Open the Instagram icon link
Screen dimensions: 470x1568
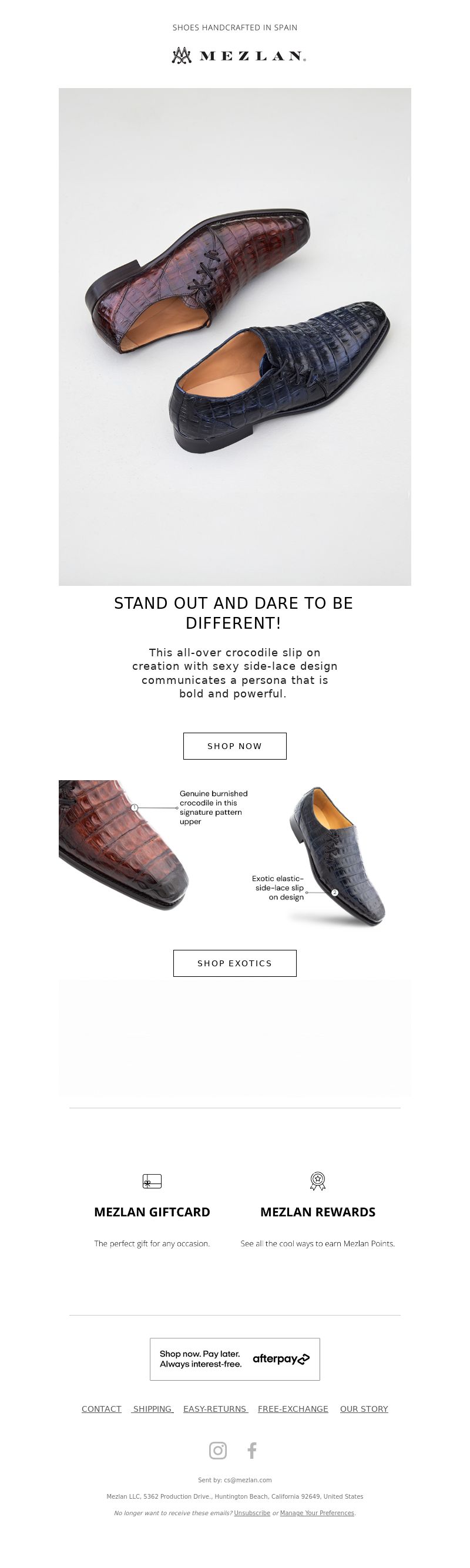[x=218, y=1451]
